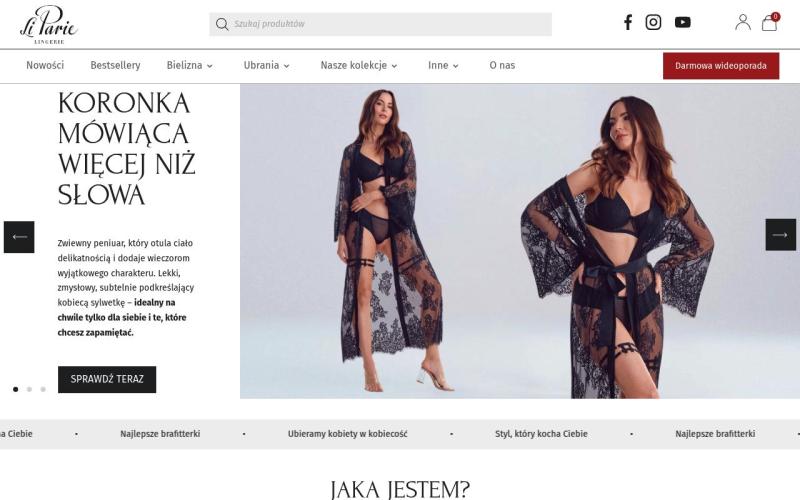The width and height of the screenshot is (800, 500).
Task: Open the Bestsellery menu item
Action: click(115, 65)
